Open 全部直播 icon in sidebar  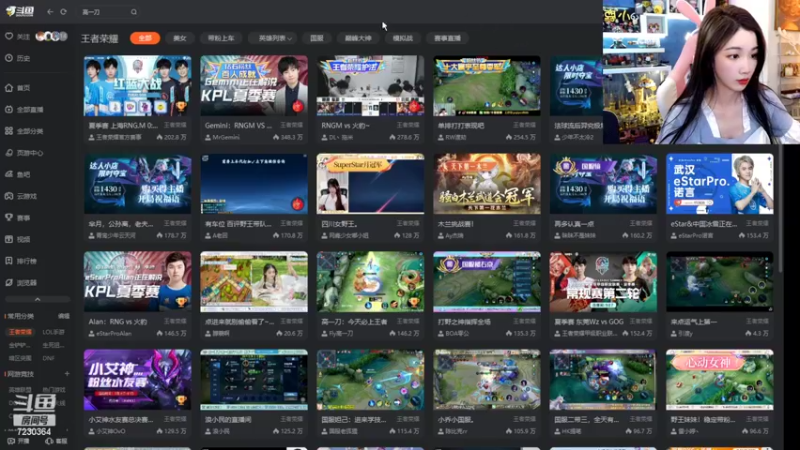point(9,109)
